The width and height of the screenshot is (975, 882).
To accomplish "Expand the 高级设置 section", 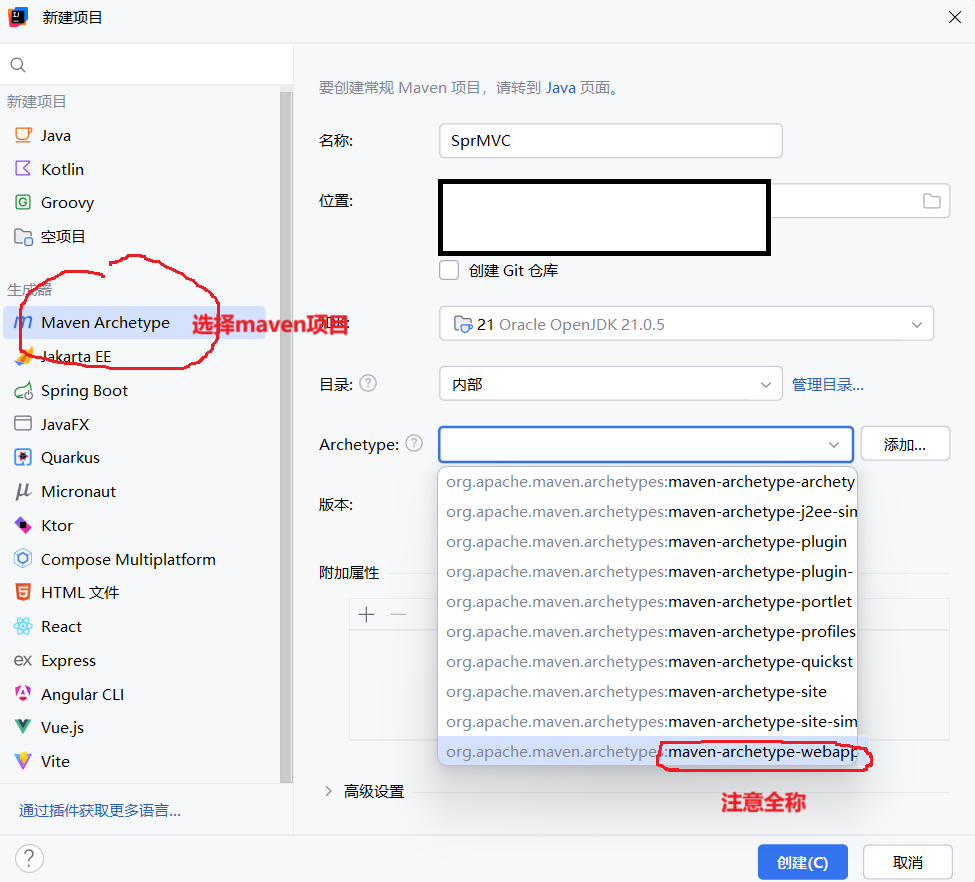I will [x=328, y=791].
